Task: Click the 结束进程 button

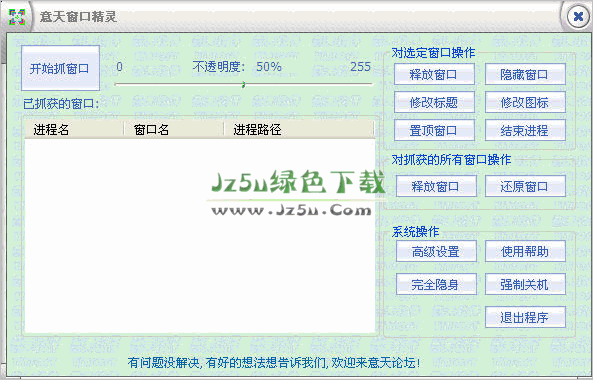Action: (525, 130)
